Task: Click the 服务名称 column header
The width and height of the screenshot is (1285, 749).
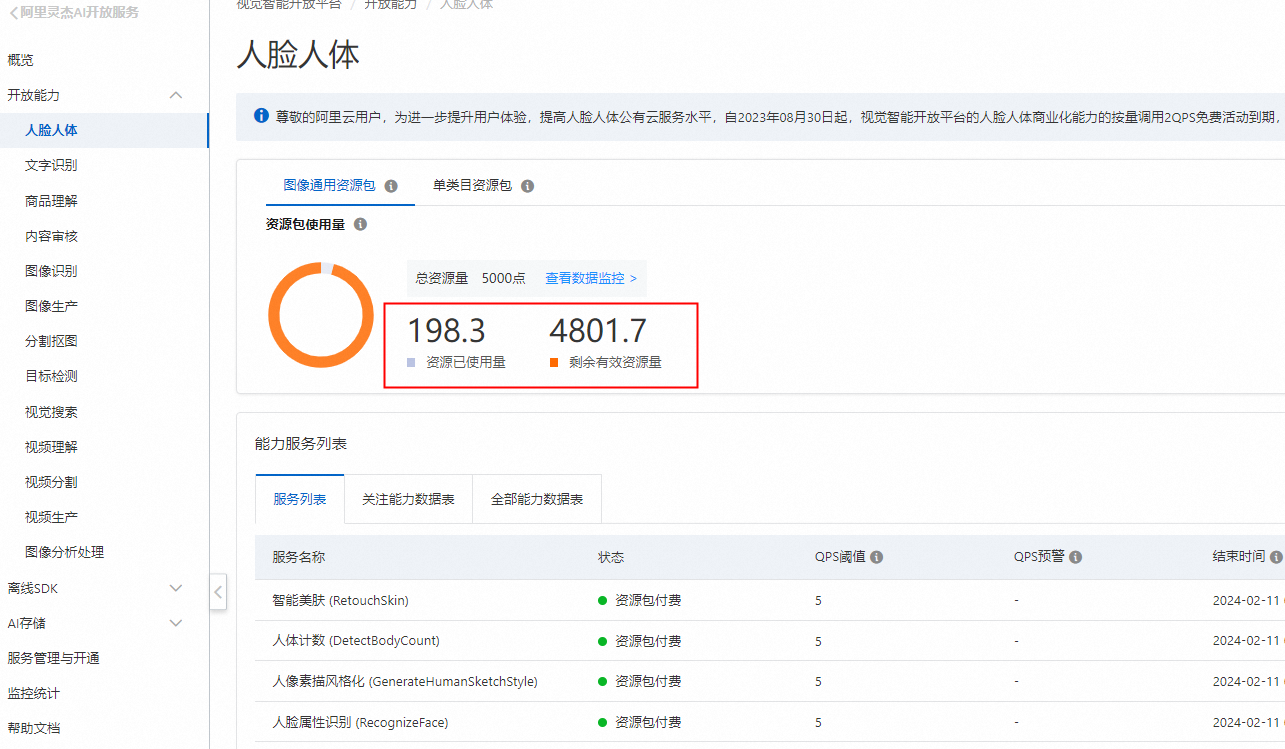Action: click(298, 557)
